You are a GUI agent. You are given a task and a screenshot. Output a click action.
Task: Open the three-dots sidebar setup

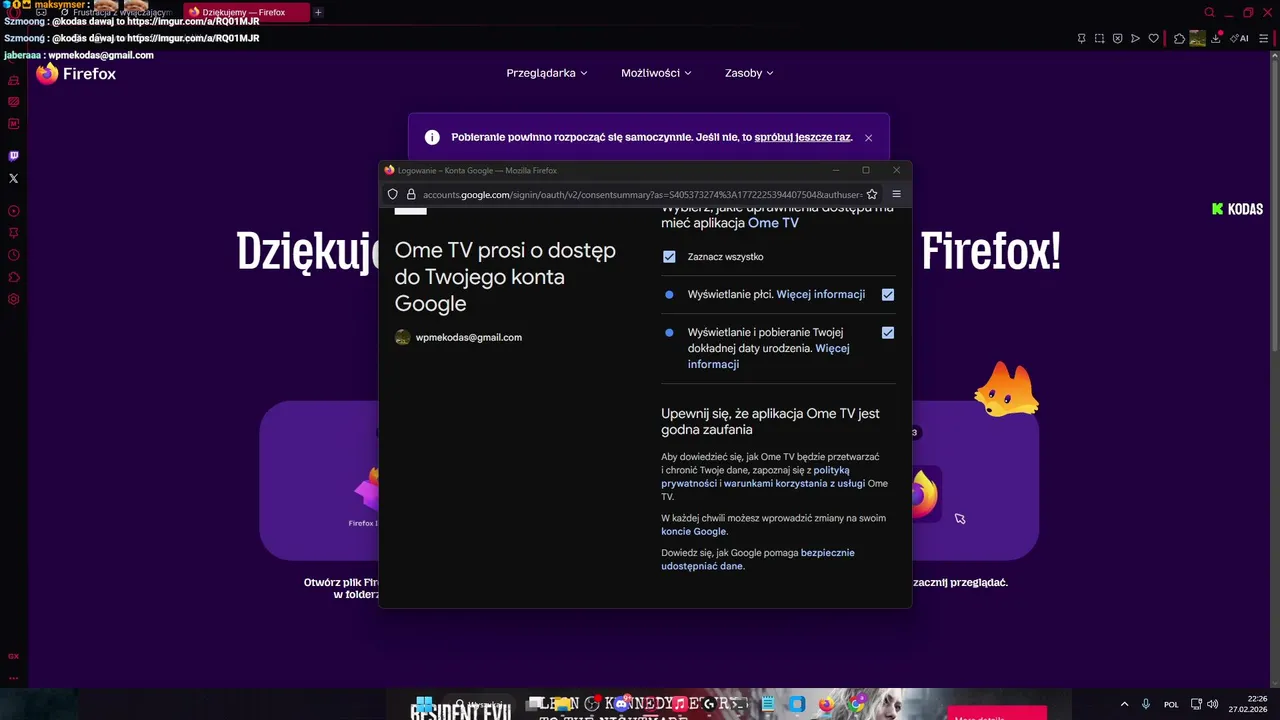[13, 678]
